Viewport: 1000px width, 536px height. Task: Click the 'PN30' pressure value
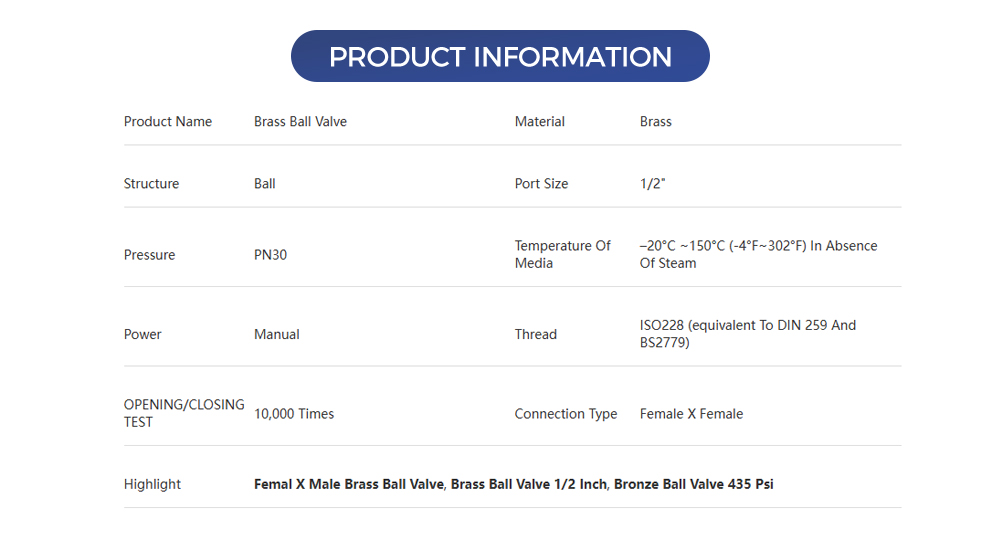270,255
